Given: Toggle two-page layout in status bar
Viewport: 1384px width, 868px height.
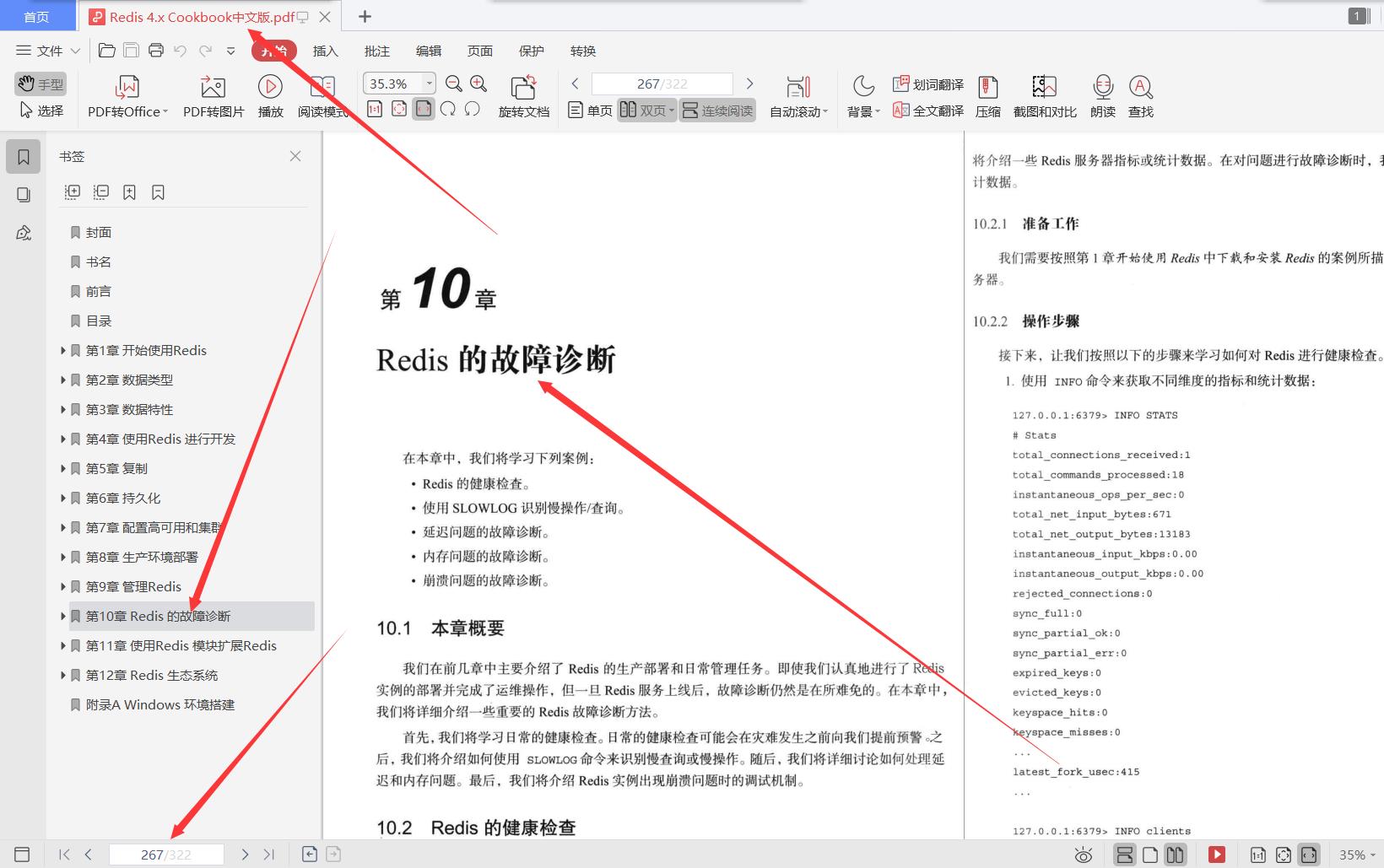Looking at the screenshot, I should (1175, 855).
